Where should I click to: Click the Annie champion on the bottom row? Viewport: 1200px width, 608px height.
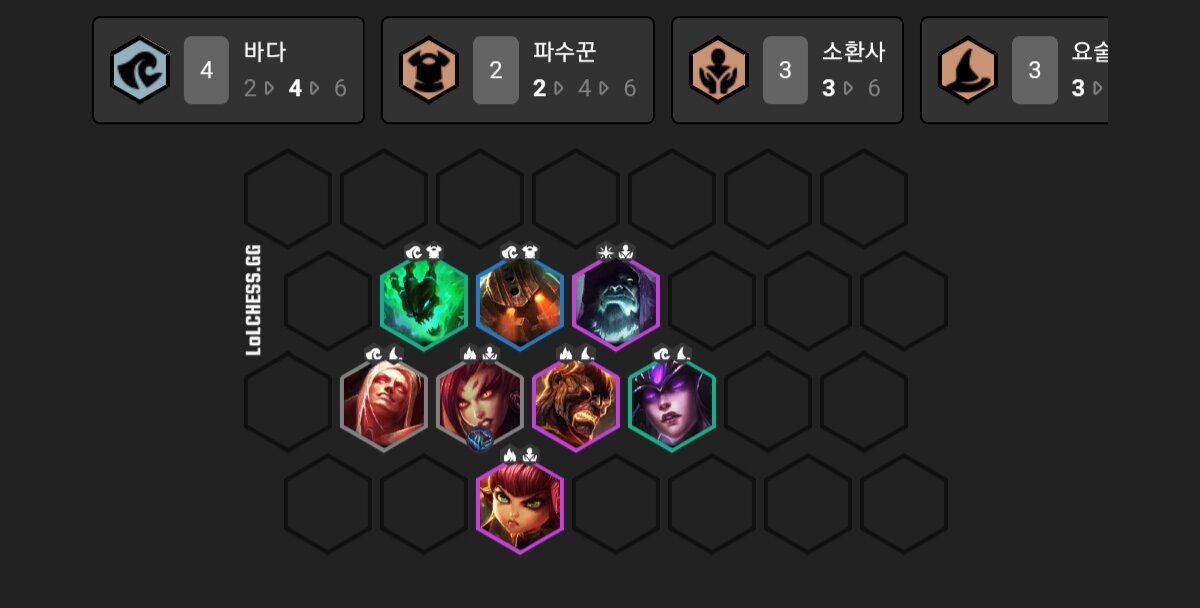(520, 506)
